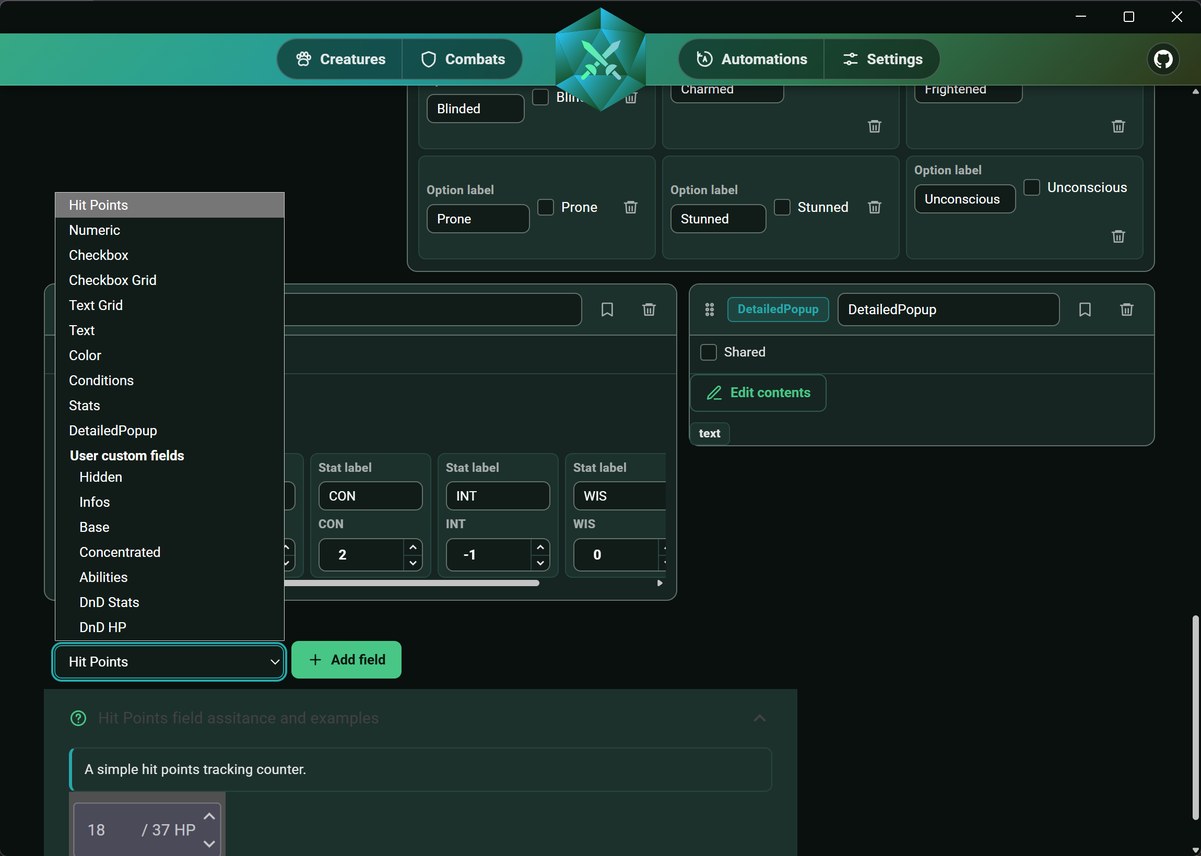The height and width of the screenshot is (856, 1201).
Task: Enable the Shared checkbox
Action: pyautogui.click(x=708, y=352)
